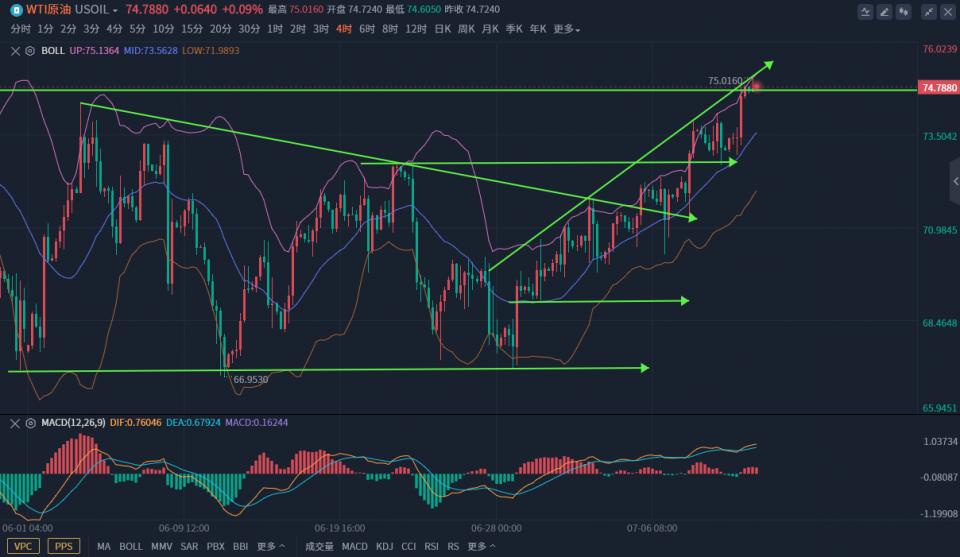
Task: Click the DEA:0.67924 value
Action: pos(193,423)
